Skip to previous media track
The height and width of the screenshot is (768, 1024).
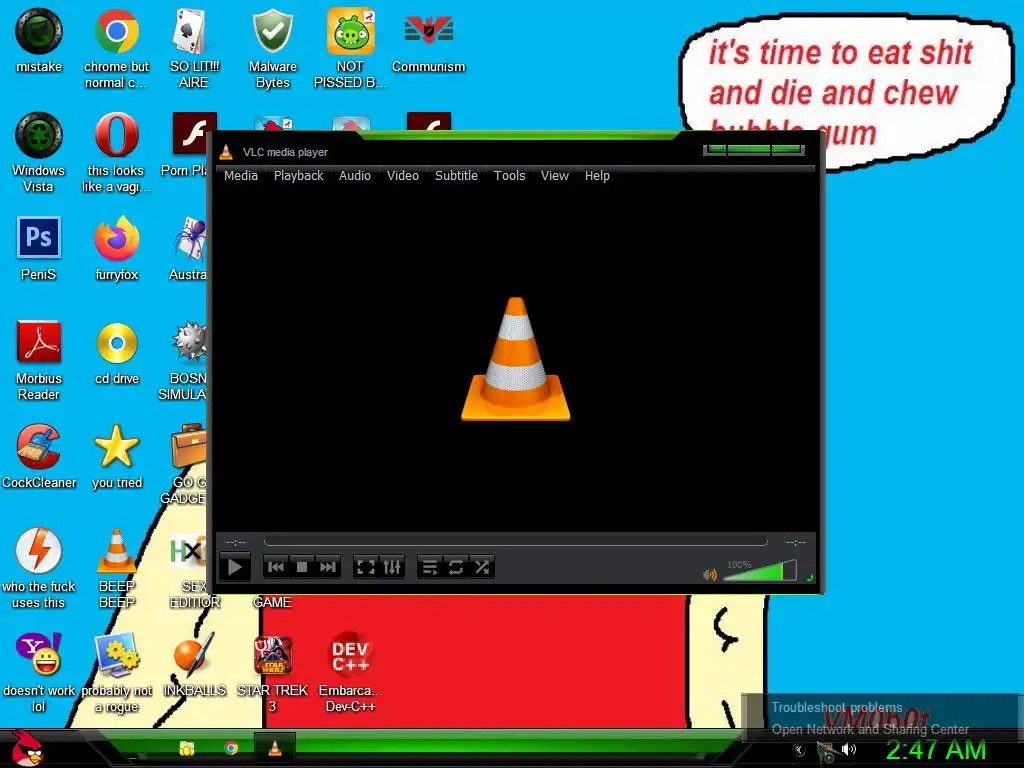click(276, 567)
